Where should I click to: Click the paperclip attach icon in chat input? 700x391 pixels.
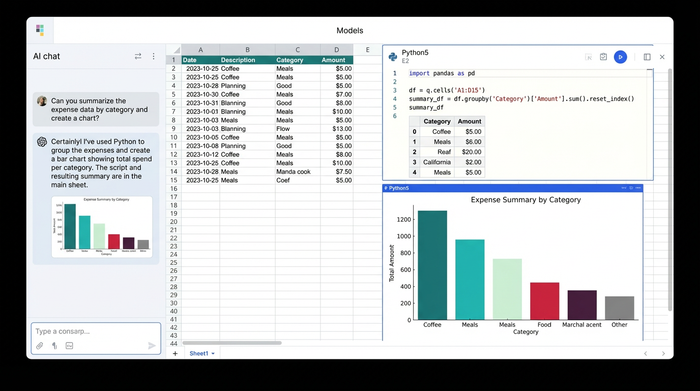click(40, 345)
